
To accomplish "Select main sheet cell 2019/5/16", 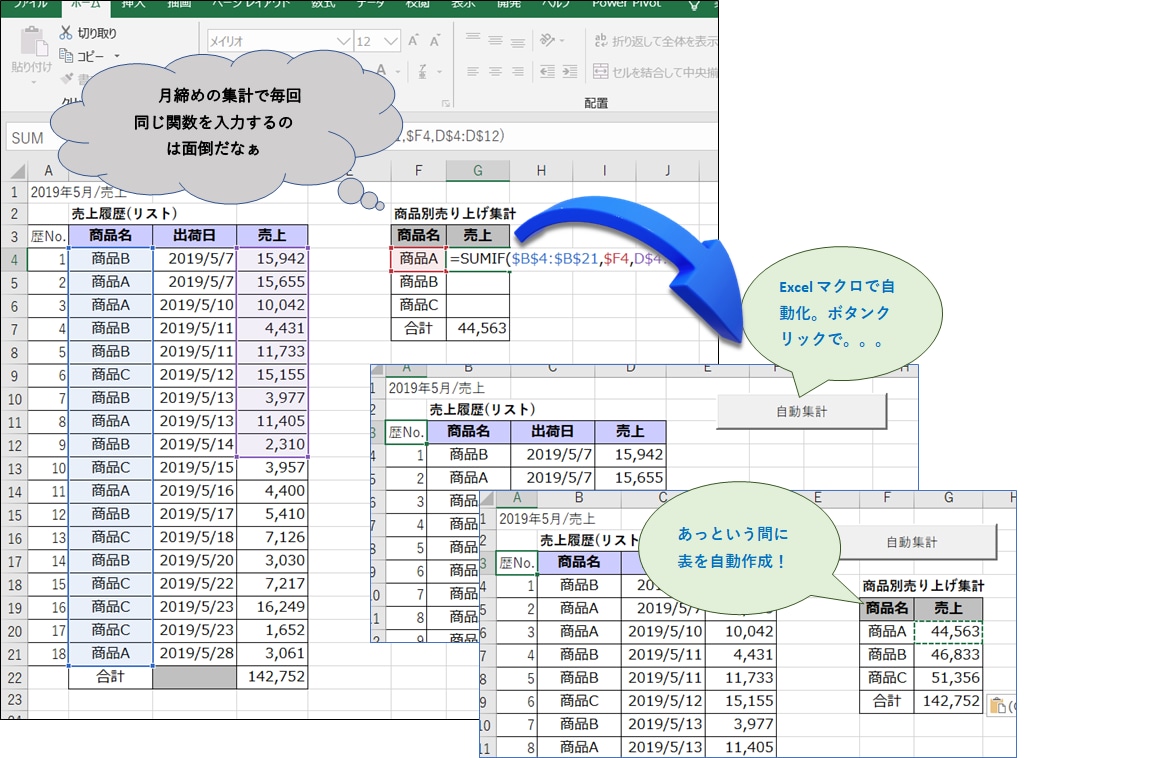I will tap(195, 491).
